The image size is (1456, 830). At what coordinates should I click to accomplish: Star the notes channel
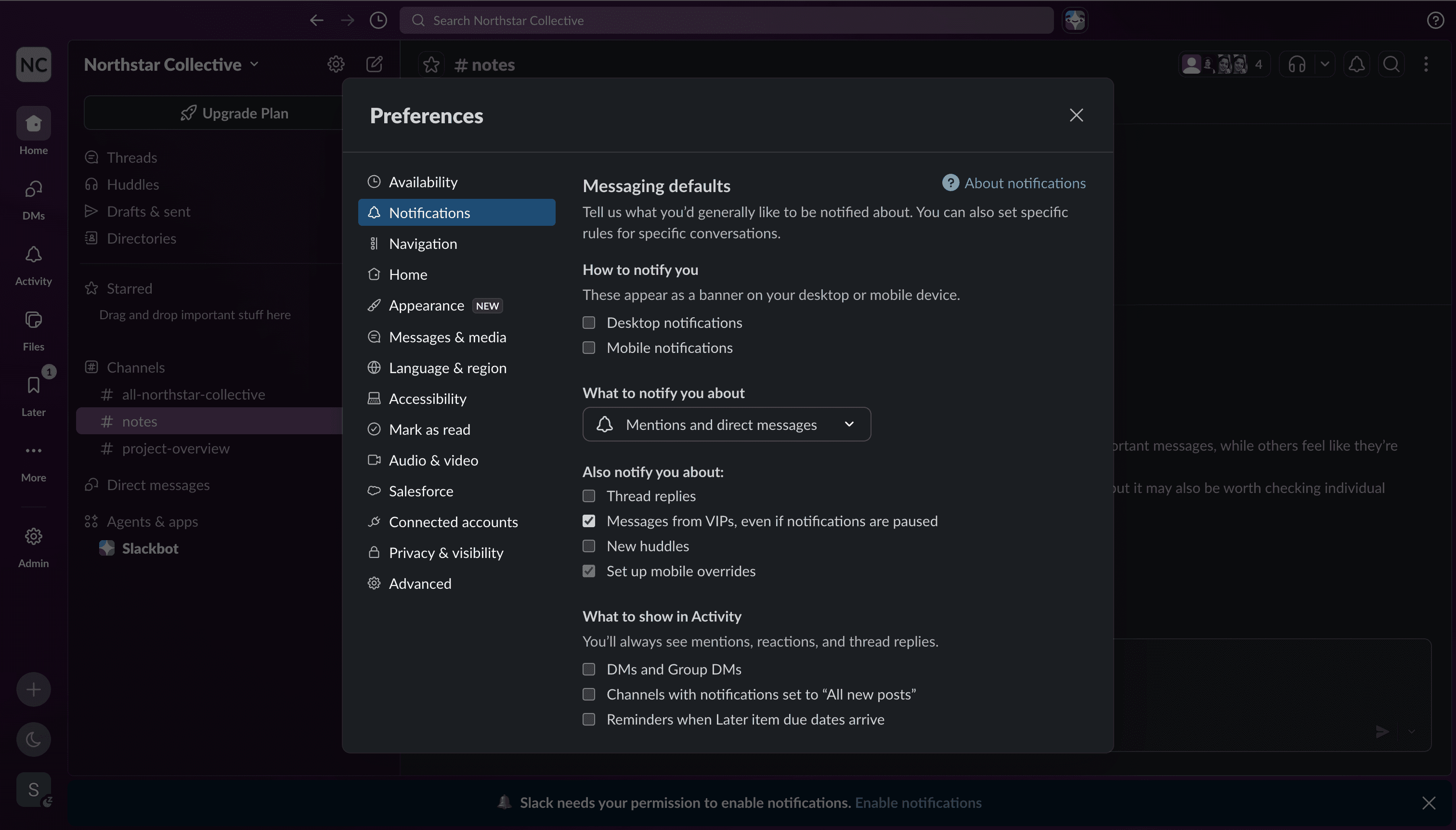pos(431,65)
